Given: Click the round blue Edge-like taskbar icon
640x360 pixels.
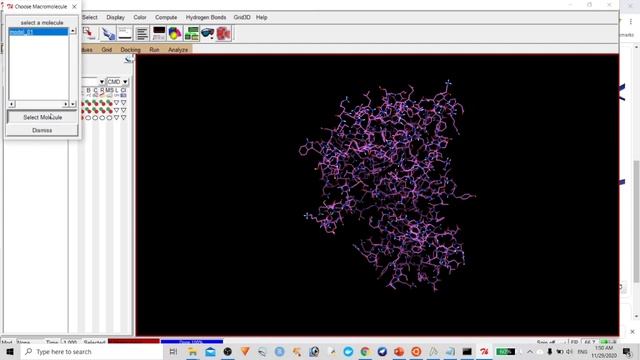Looking at the screenshot, I should (x=348, y=351).
